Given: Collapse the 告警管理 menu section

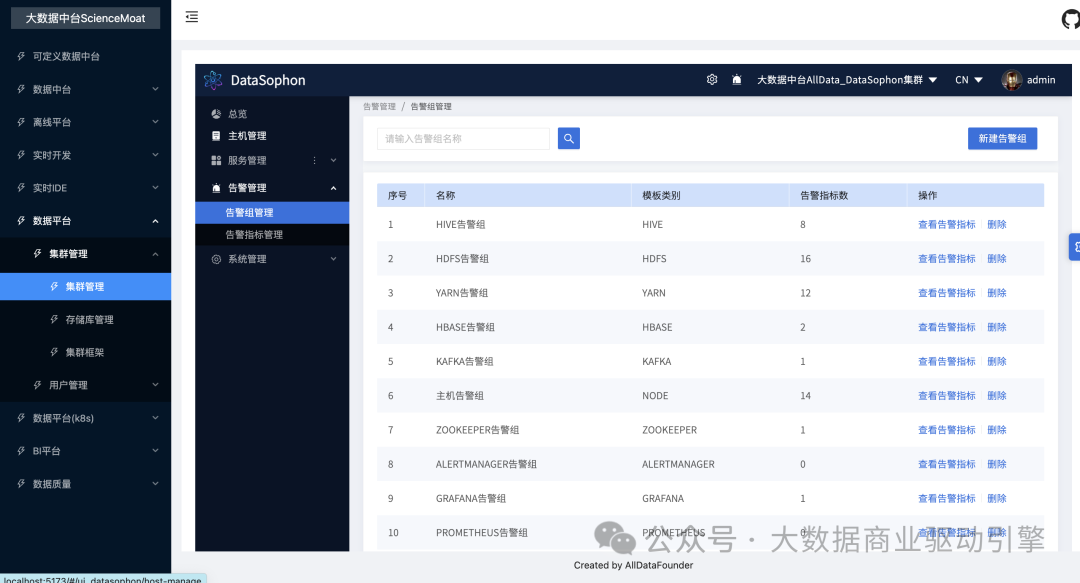Looking at the screenshot, I should click(x=333, y=188).
